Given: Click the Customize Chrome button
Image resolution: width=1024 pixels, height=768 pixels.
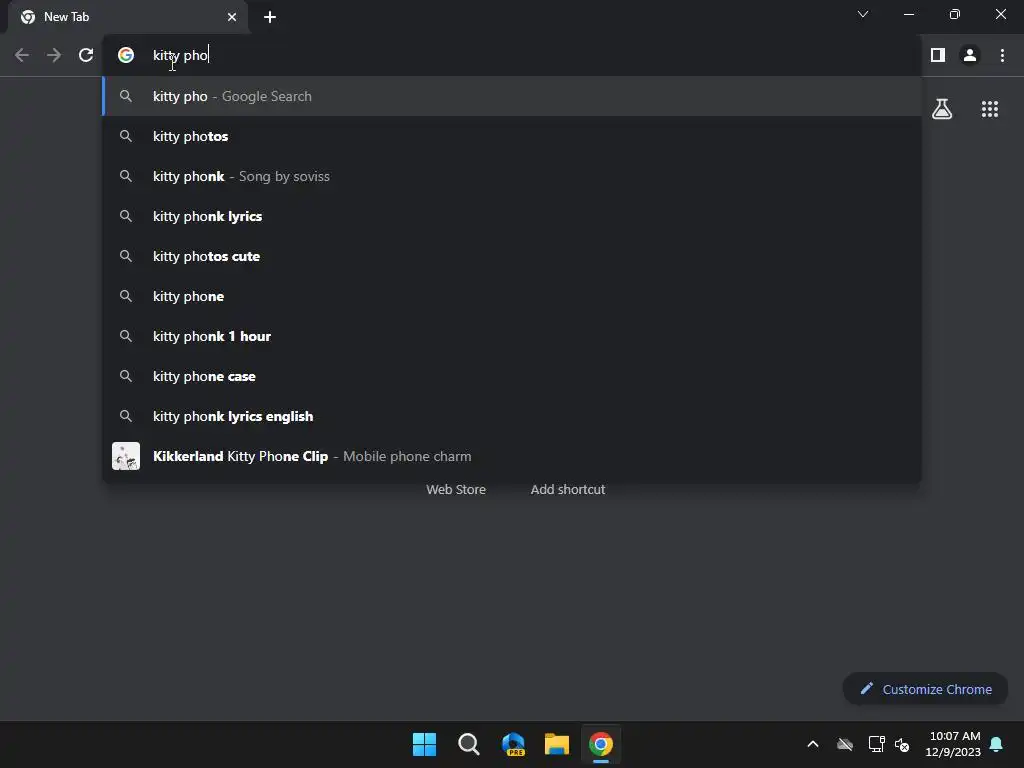Looking at the screenshot, I should 925,689.
